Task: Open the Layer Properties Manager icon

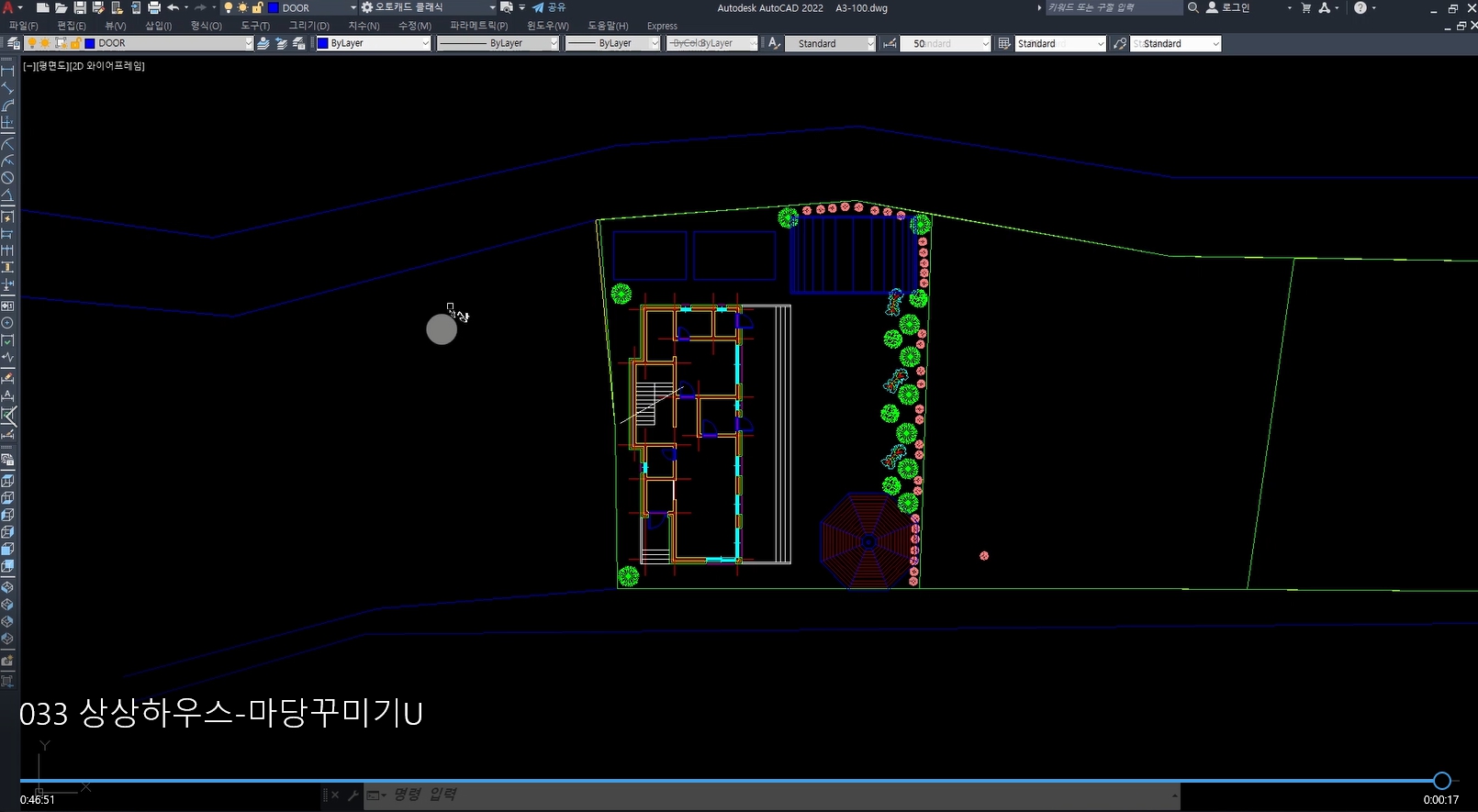Action: click(13, 43)
